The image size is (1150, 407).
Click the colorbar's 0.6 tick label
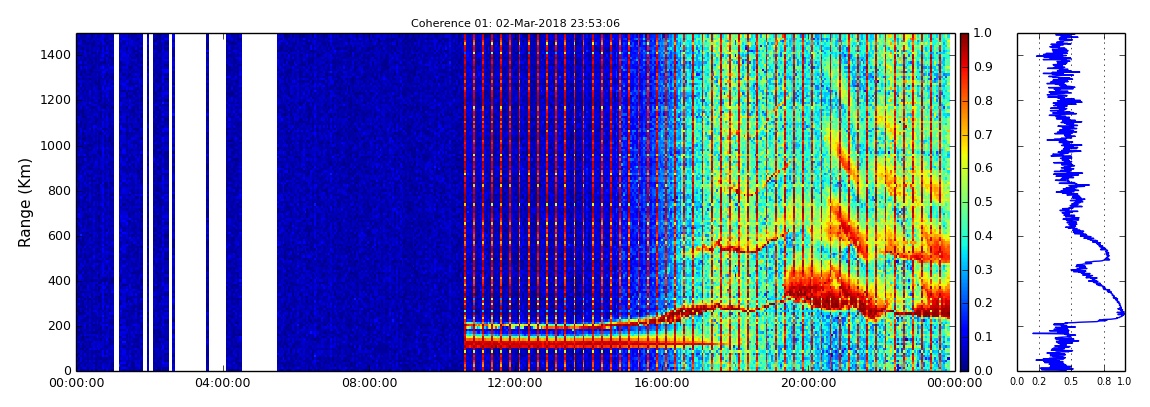[984, 168]
